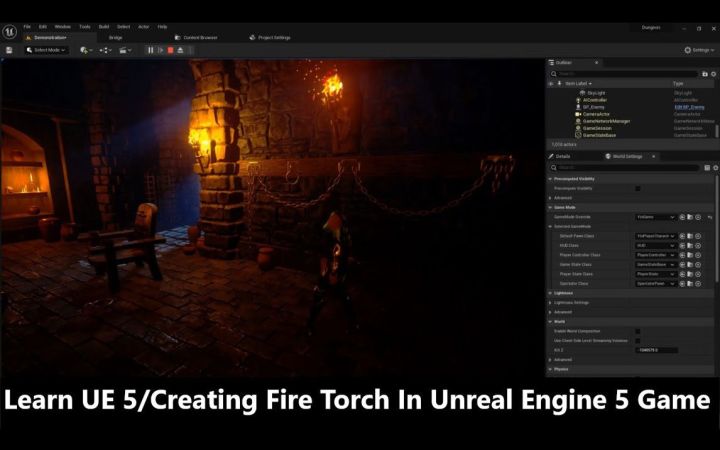Open the Select Mode dropdown
Screen dimensions: 720x450
[46, 50]
